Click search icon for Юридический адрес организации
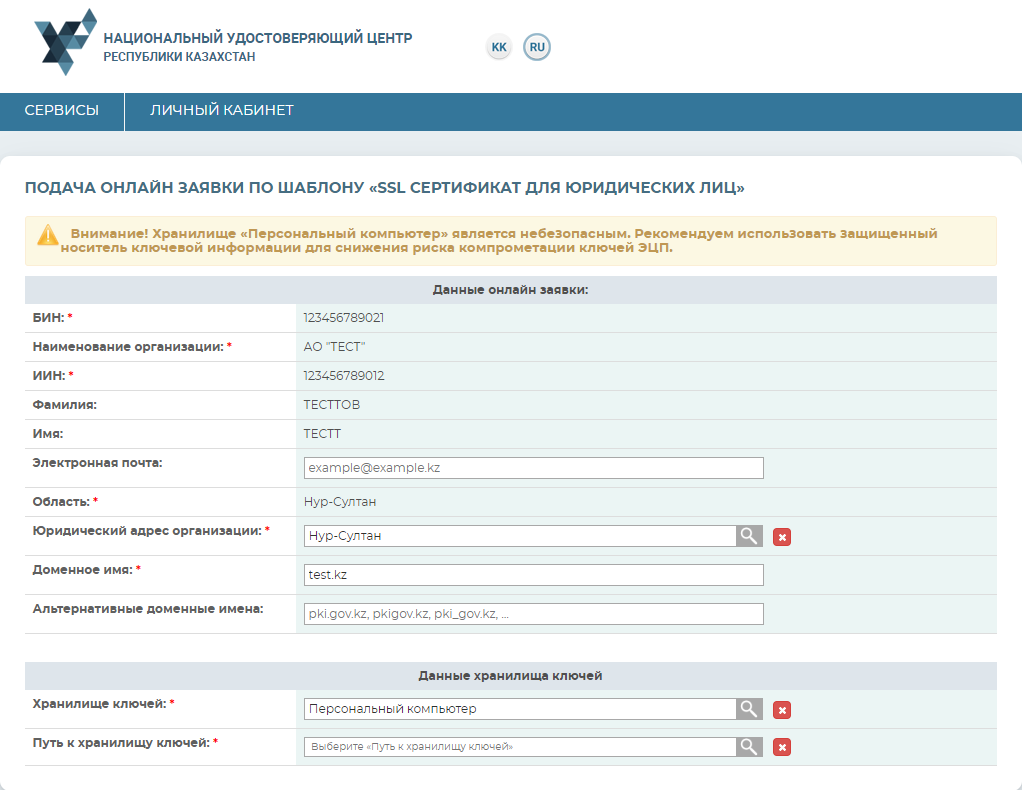The height and width of the screenshot is (790, 1022). [749, 536]
